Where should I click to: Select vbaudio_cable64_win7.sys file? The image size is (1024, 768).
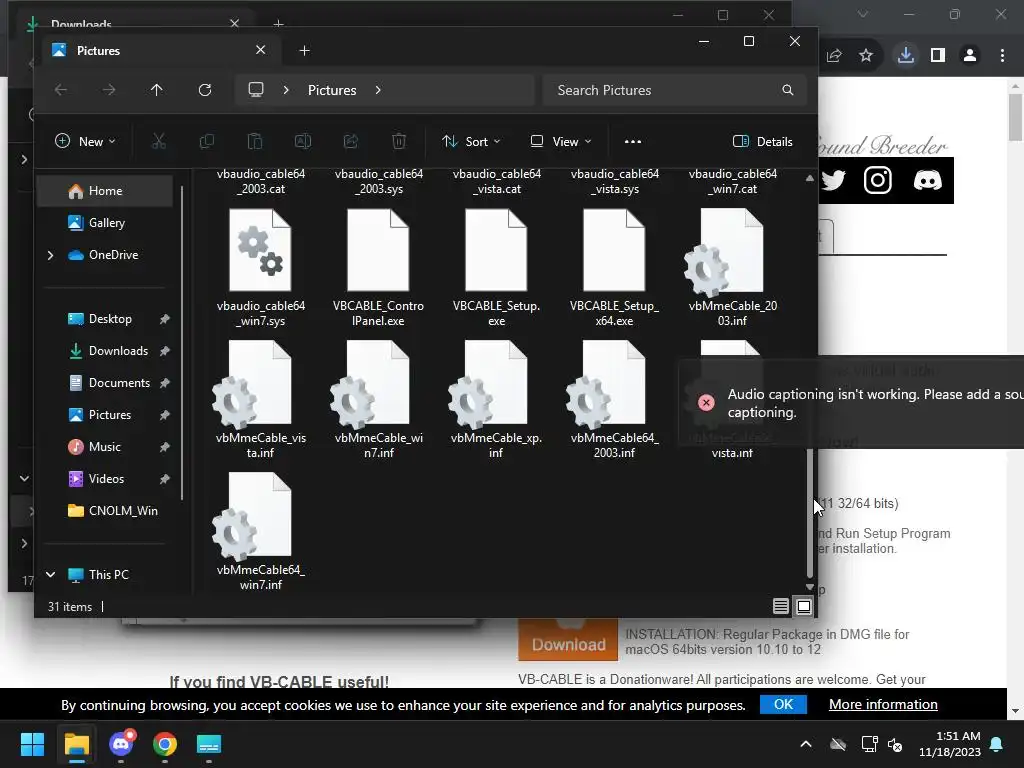[x=260, y=268]
